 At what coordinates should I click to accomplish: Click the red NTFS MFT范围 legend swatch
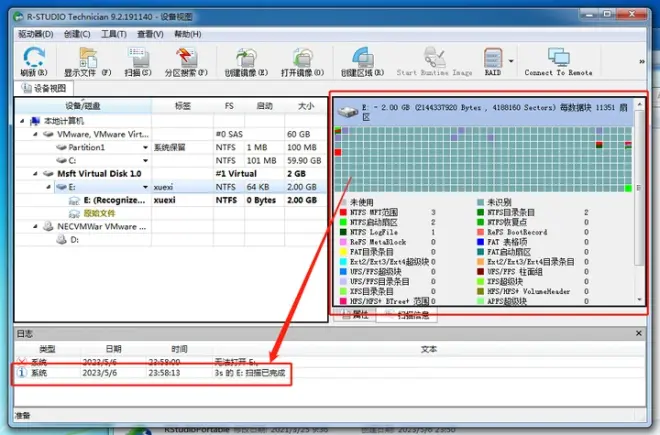(343, 212)
